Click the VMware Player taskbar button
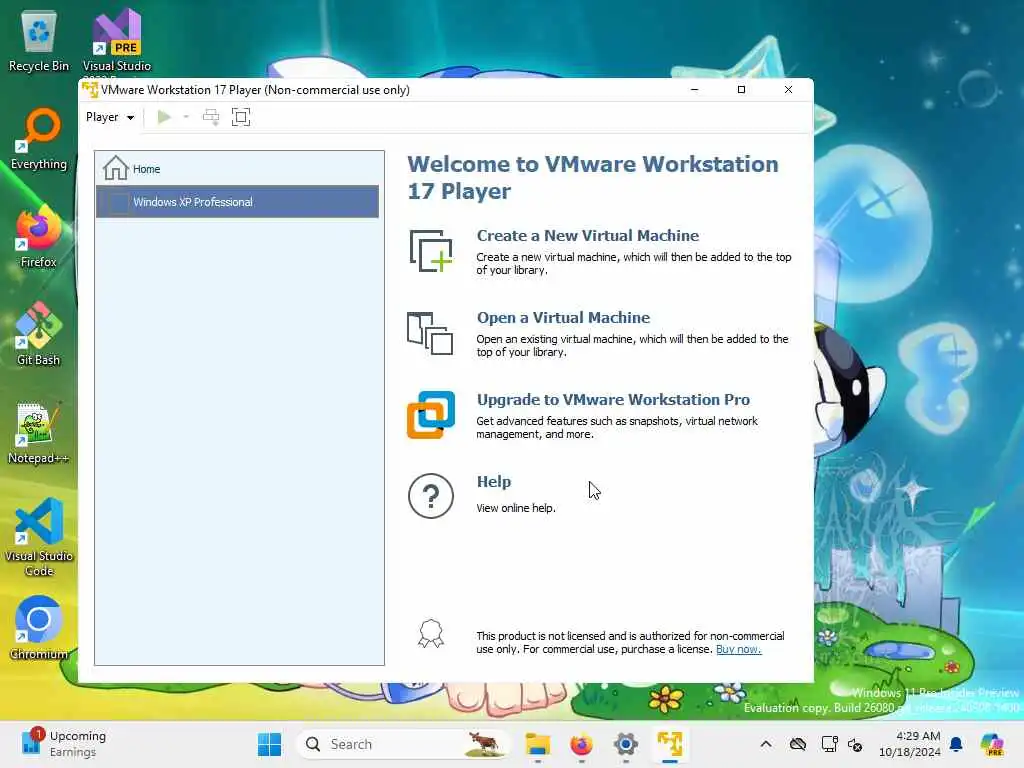Screen dimensions: 1024x768 click(670, 744)
